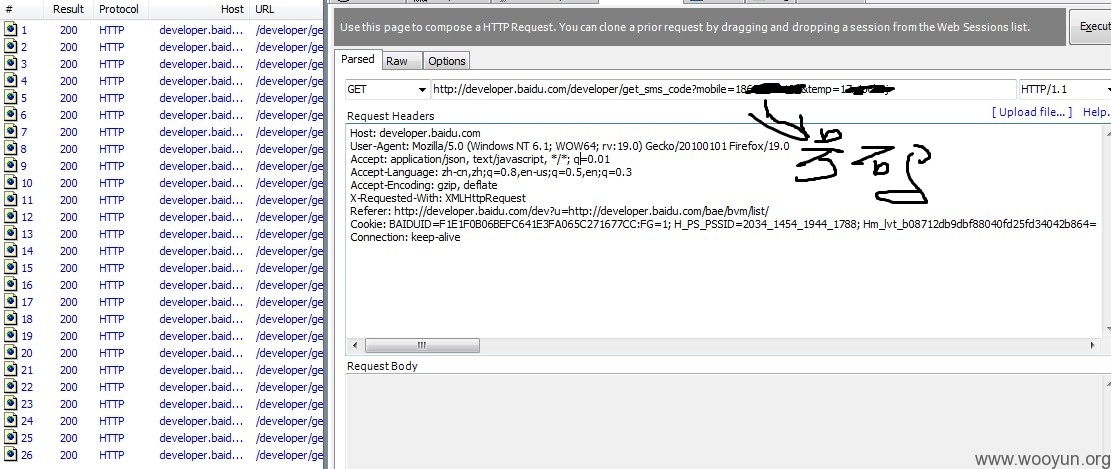Click the Execute button
Viewport: 1111px width, 469px height.
[1091, 26]
